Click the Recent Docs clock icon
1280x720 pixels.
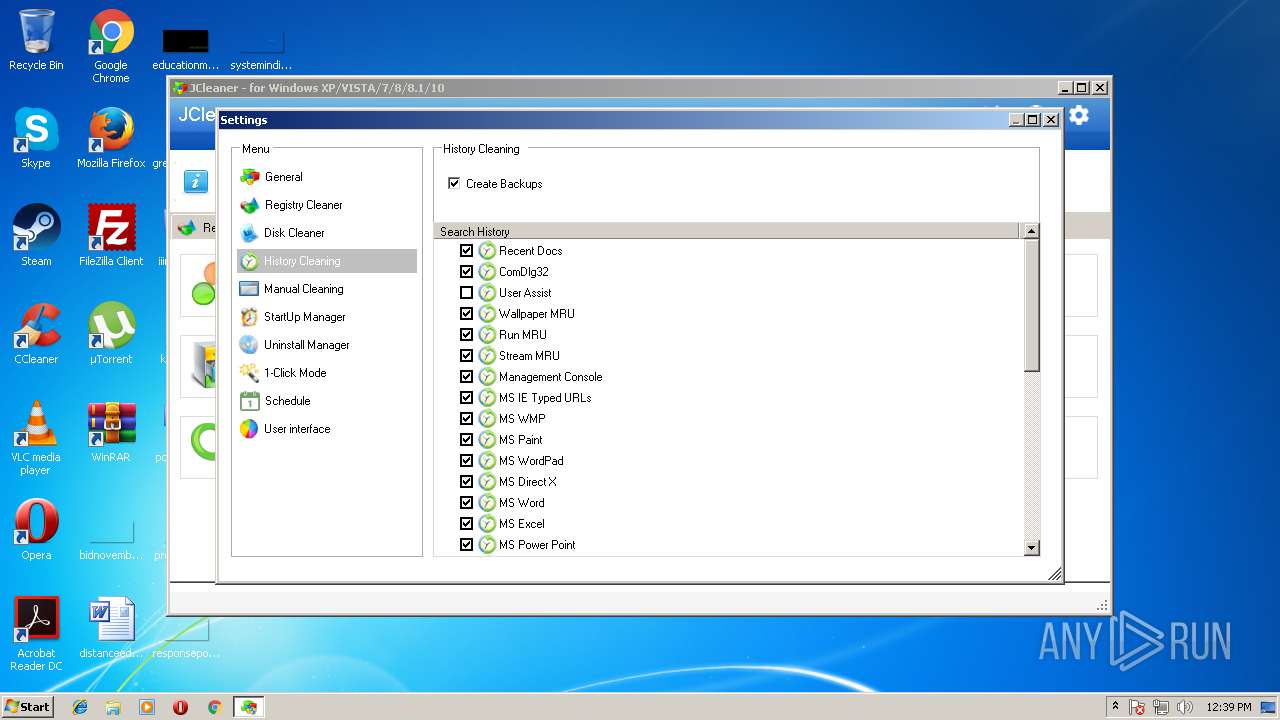click(x=487, y=251)
